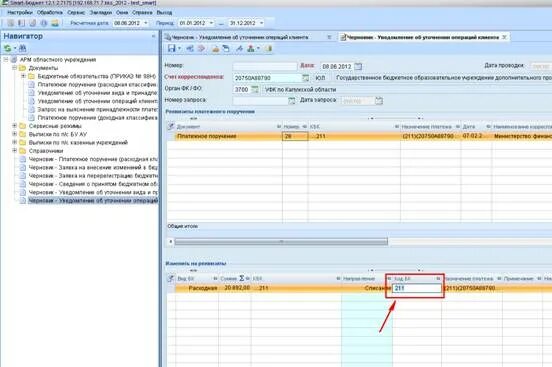Open the dropdown arrow next to the Навигатор refresh icon
Image resolution: width=552 pixels, height=367 pixels.
(x=15, y=48)
